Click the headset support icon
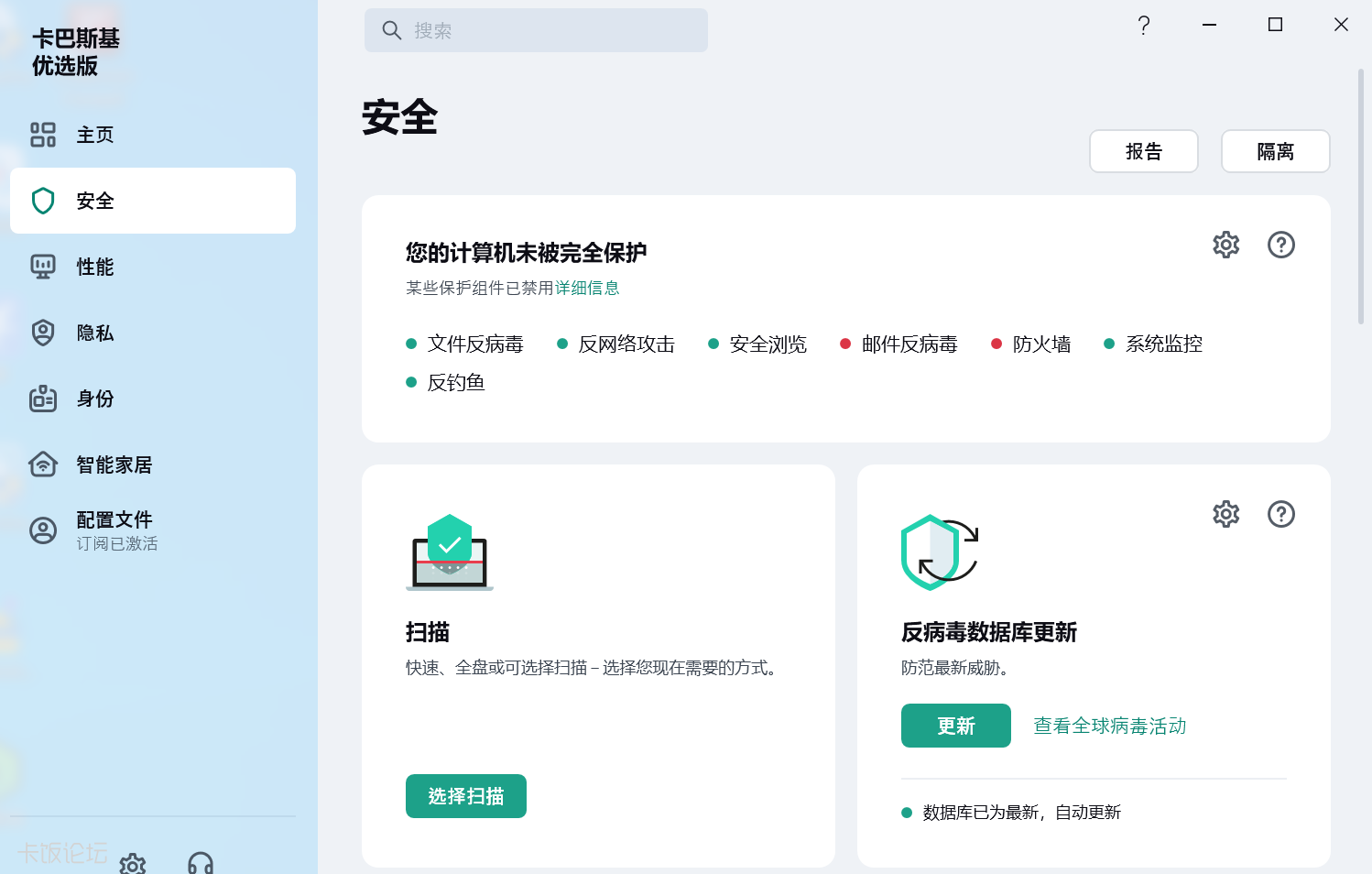Viewport: 1372px width, 874px height. (x=201, y=864)
